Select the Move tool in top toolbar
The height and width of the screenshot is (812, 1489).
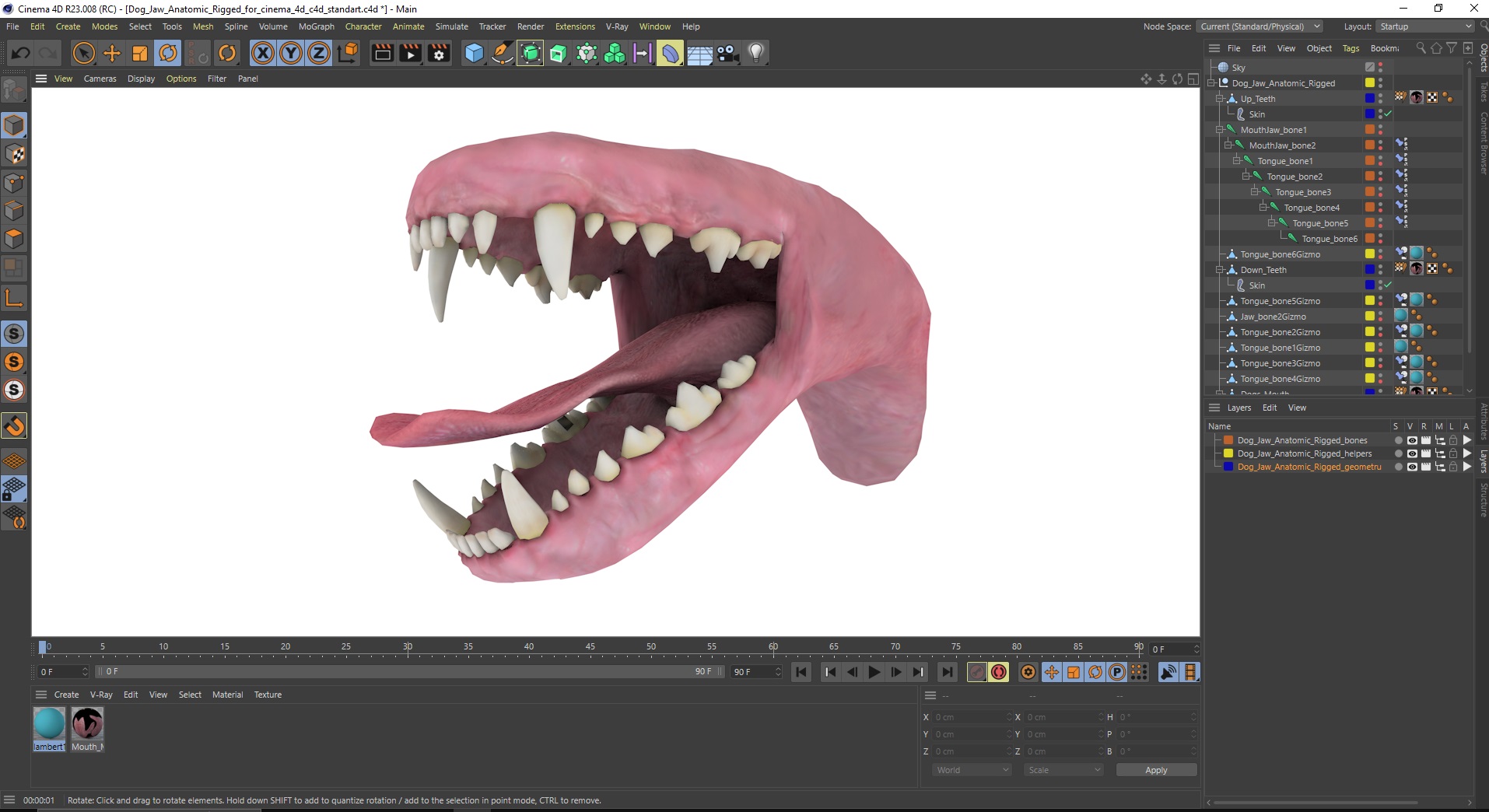pyautogui.click(x=112, y=53)
